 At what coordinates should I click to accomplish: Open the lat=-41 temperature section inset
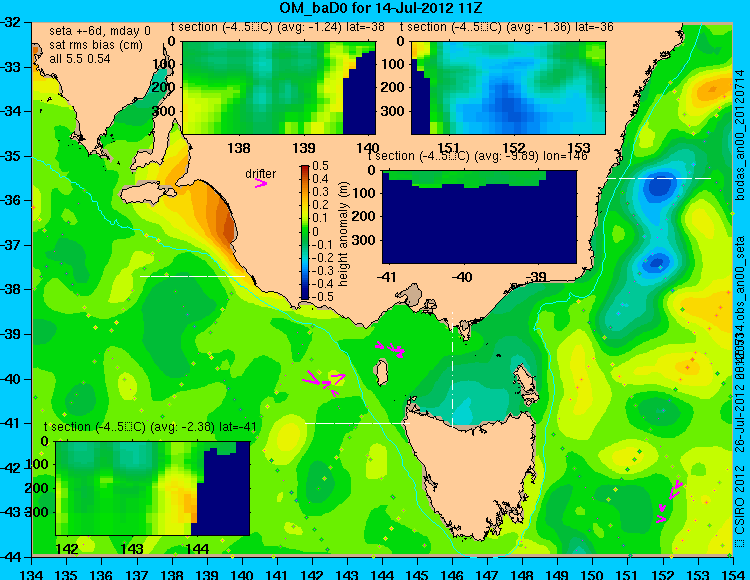point(153,488)
